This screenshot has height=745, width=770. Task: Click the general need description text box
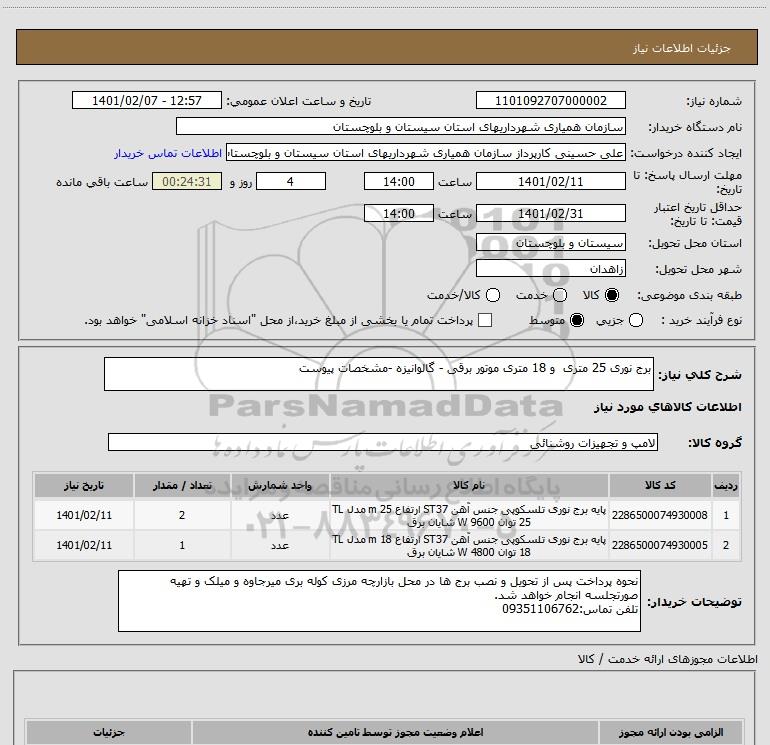coord(379,374)
